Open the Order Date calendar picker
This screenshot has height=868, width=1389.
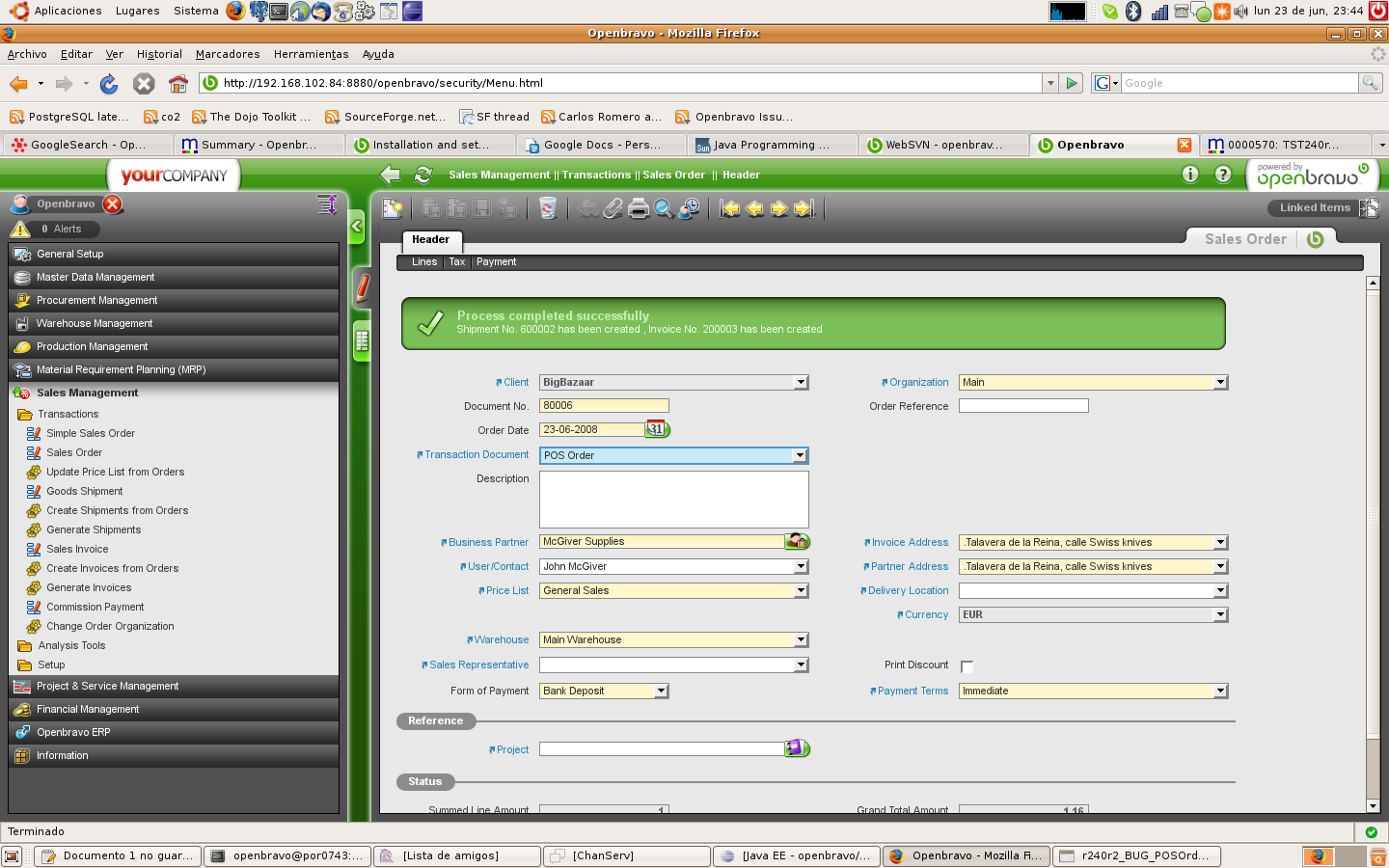coord(657,429)
